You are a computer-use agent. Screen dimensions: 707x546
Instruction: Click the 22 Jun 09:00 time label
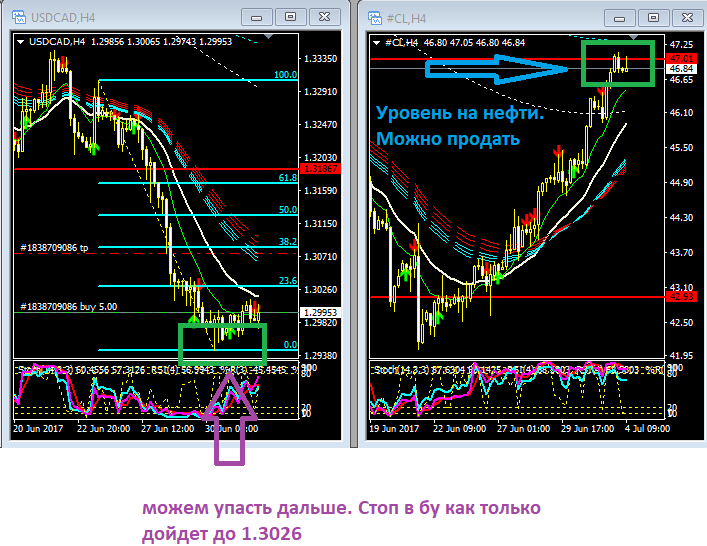pyautogui.click(x=459, y=428)
